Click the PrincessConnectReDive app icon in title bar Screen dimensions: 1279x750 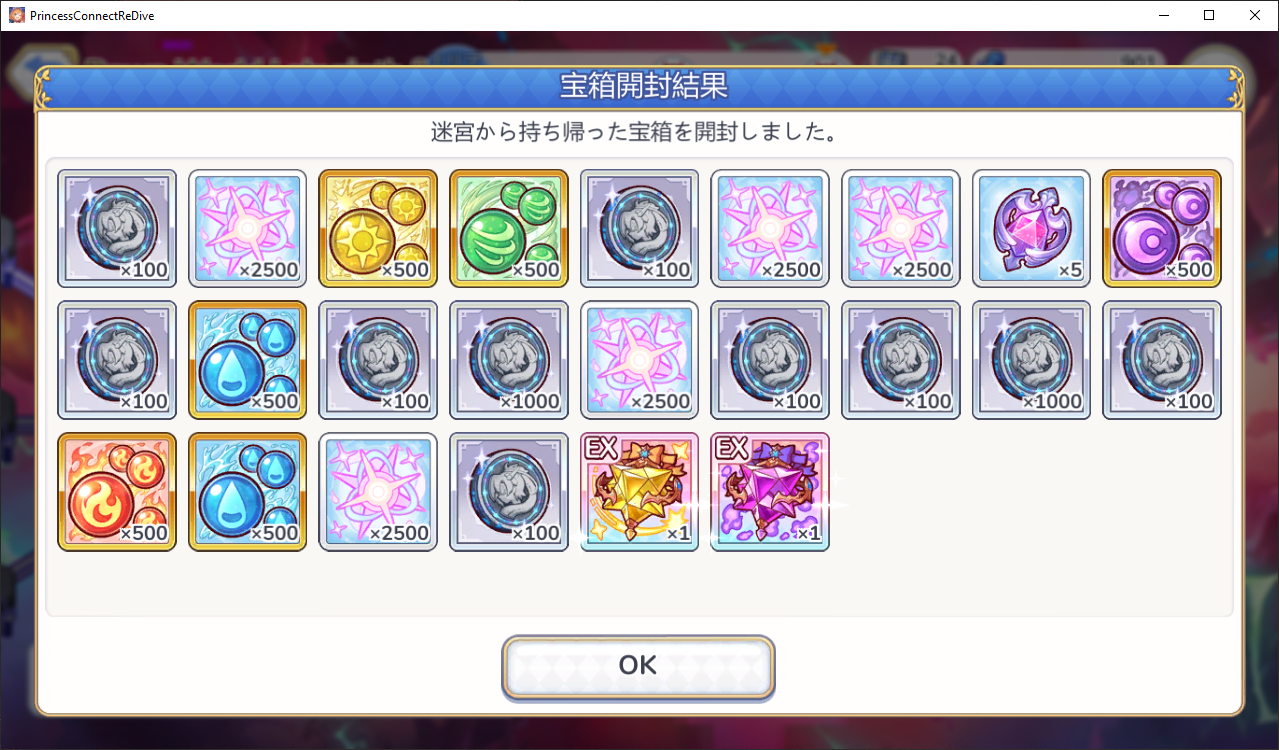(x=15, y=15)
